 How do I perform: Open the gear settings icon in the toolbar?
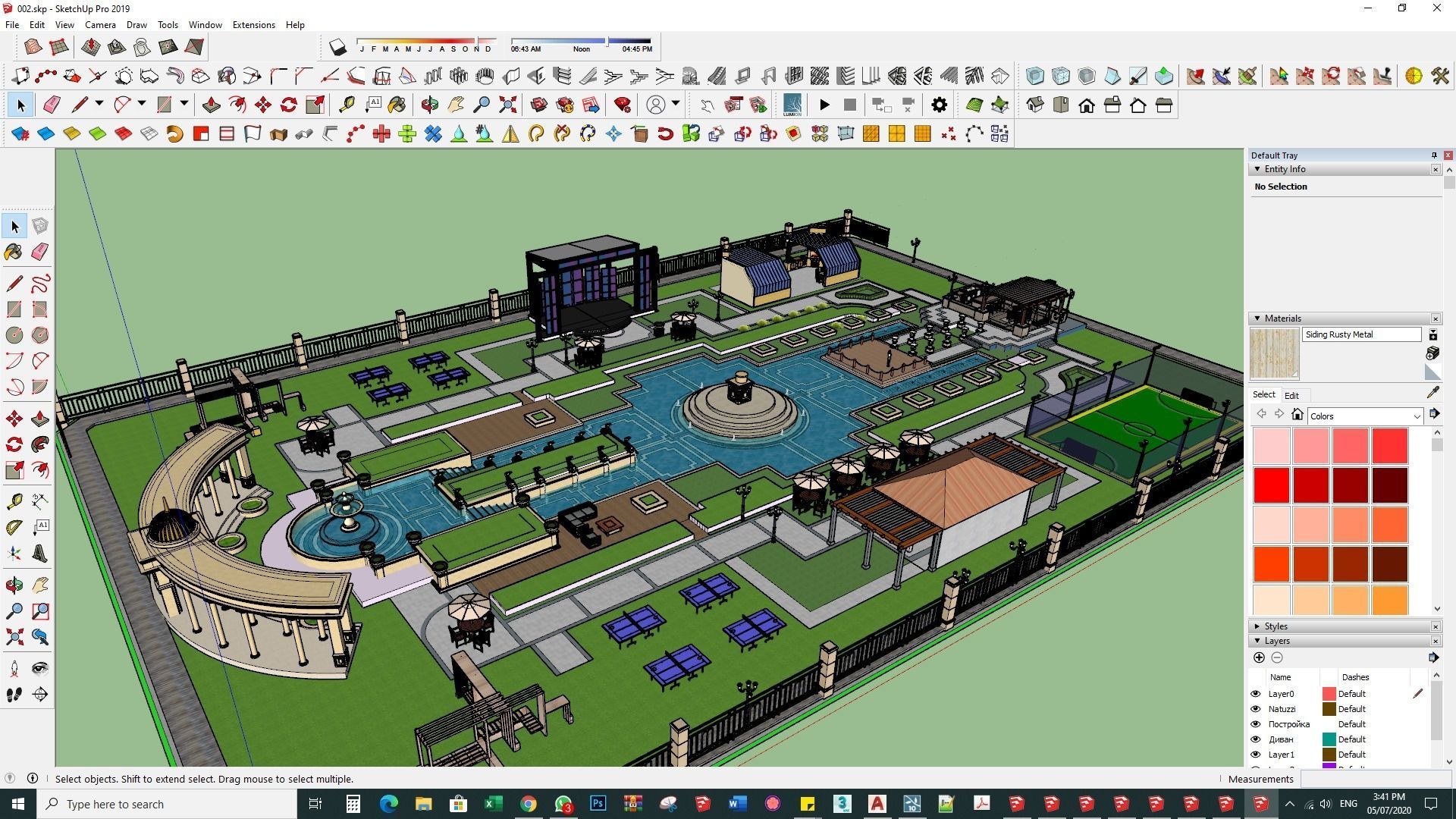point(940,105)
